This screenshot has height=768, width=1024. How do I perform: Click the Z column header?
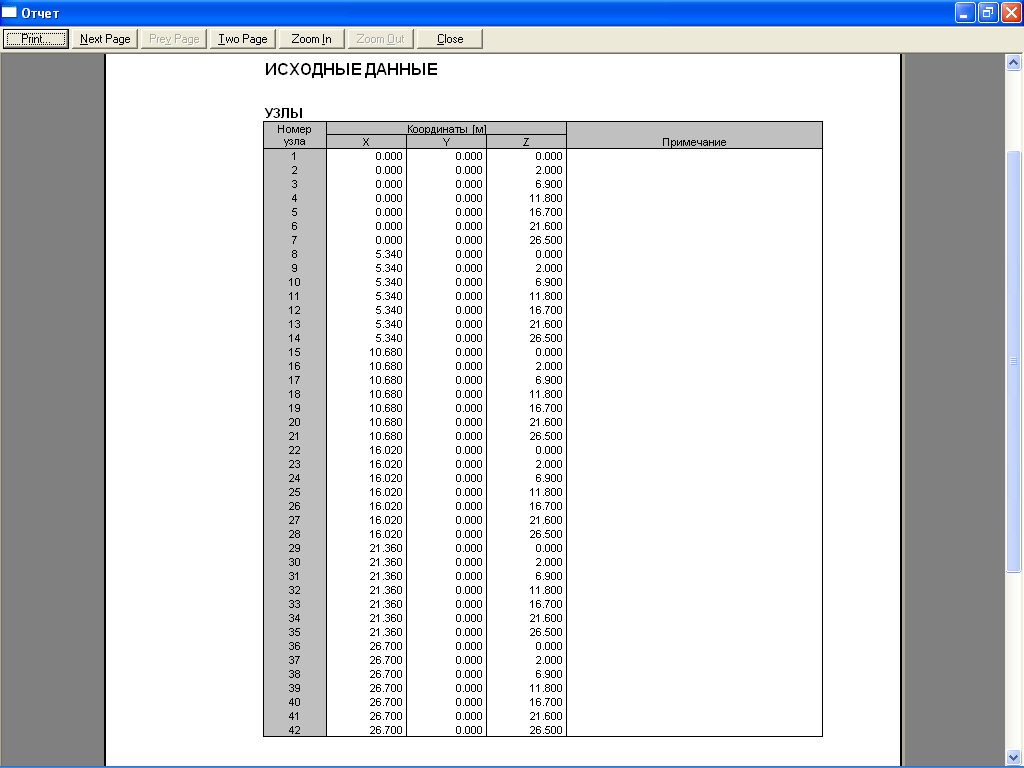[526, 142]
